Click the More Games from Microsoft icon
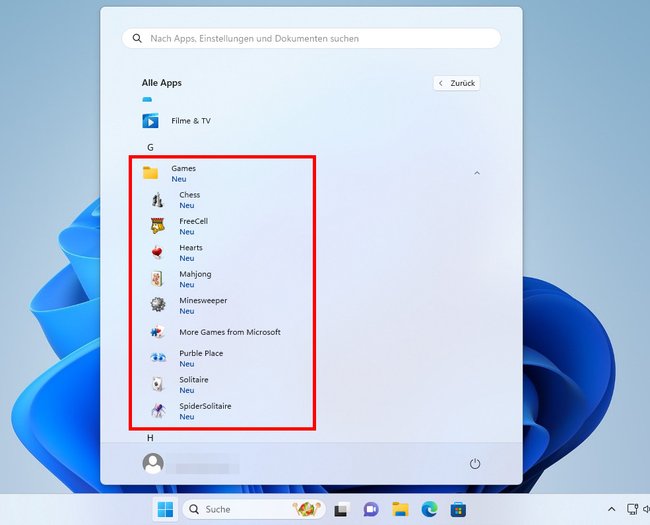 tap(158, 332)
